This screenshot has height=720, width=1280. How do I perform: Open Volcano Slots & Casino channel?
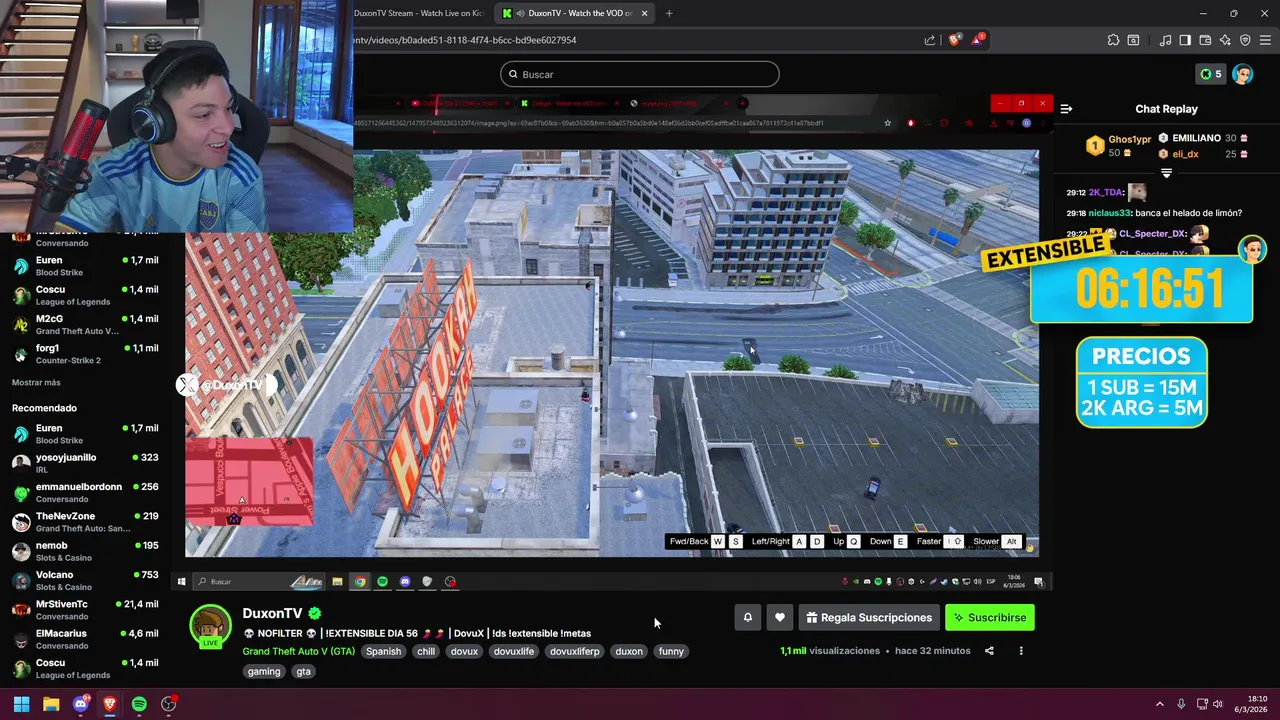click(85, 580)
